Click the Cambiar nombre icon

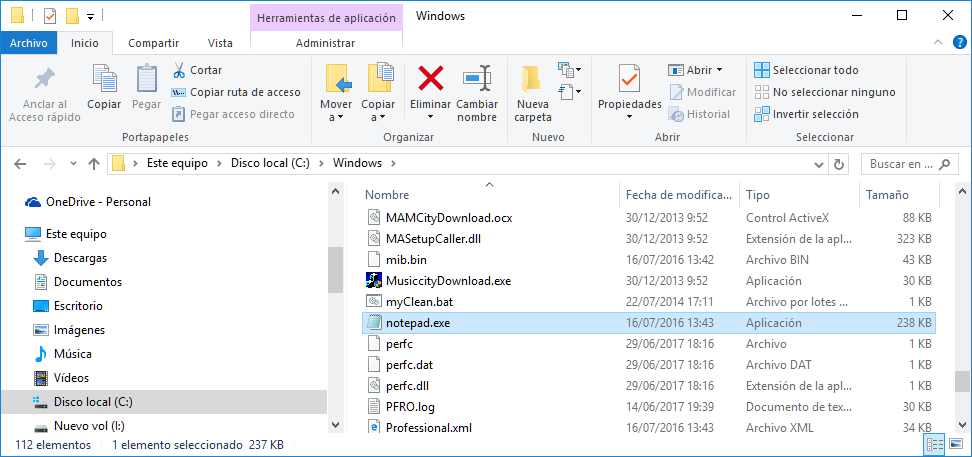tap(477, 79)
